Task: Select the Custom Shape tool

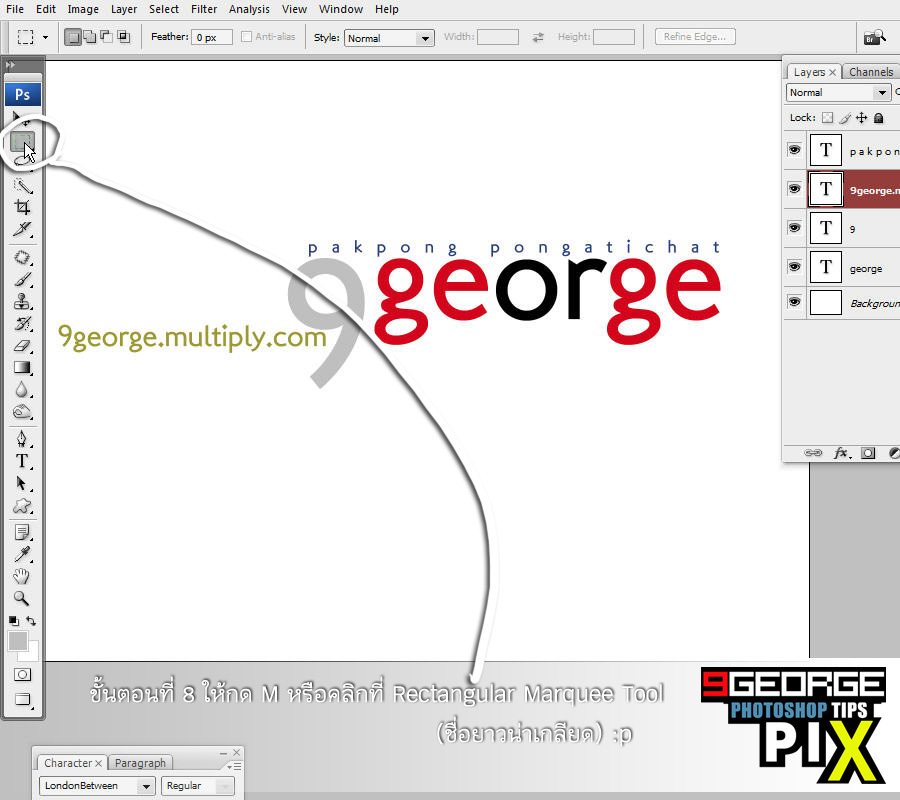Action: (22, 506)
